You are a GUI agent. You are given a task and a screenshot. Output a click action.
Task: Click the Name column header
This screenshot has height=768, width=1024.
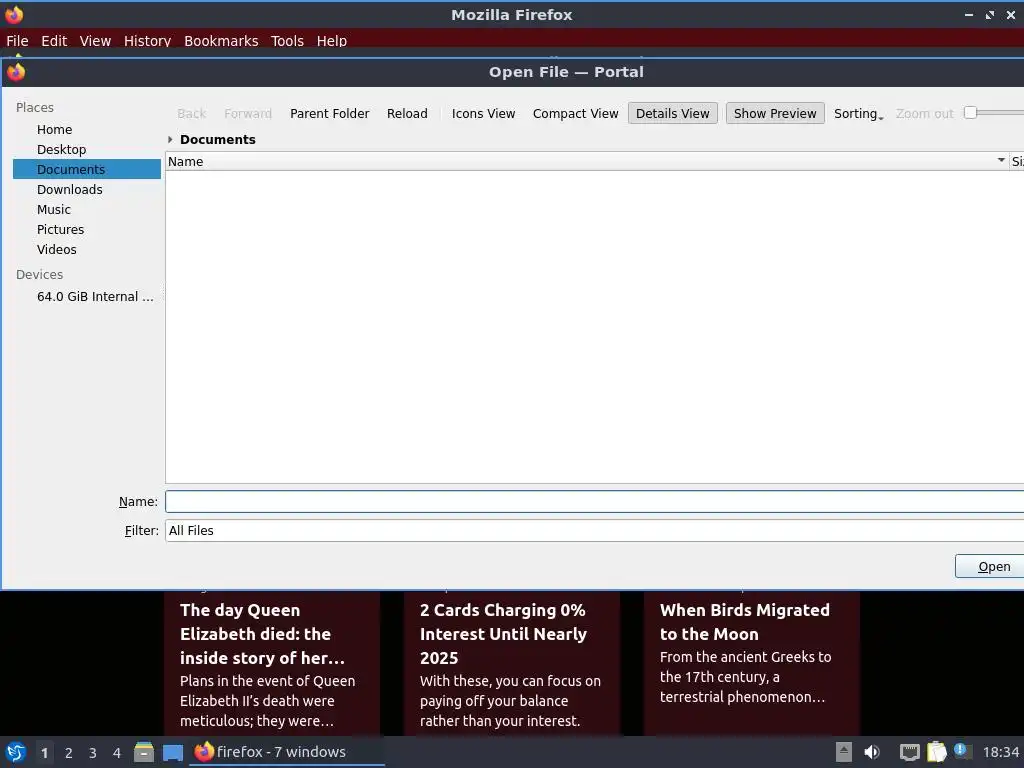pos(586,161)
